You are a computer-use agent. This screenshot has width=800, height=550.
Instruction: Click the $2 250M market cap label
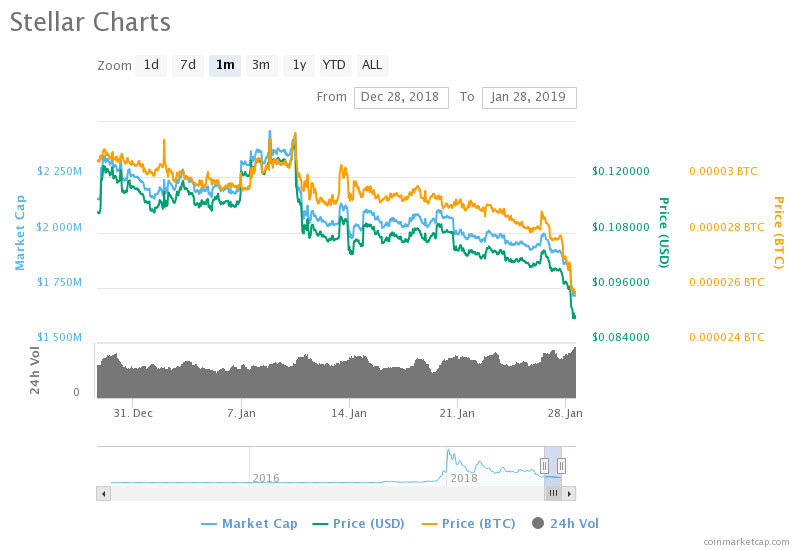59,171
